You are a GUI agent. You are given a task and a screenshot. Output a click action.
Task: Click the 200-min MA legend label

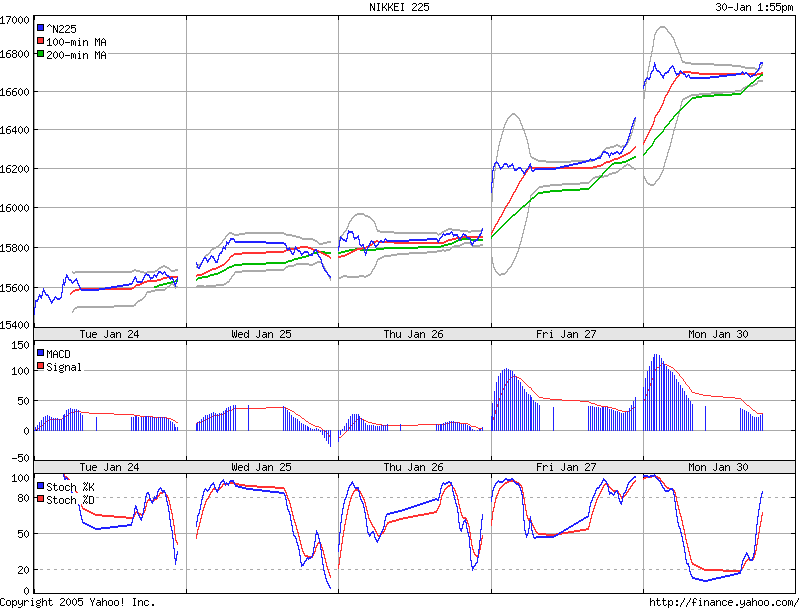(x=77, y=55)
